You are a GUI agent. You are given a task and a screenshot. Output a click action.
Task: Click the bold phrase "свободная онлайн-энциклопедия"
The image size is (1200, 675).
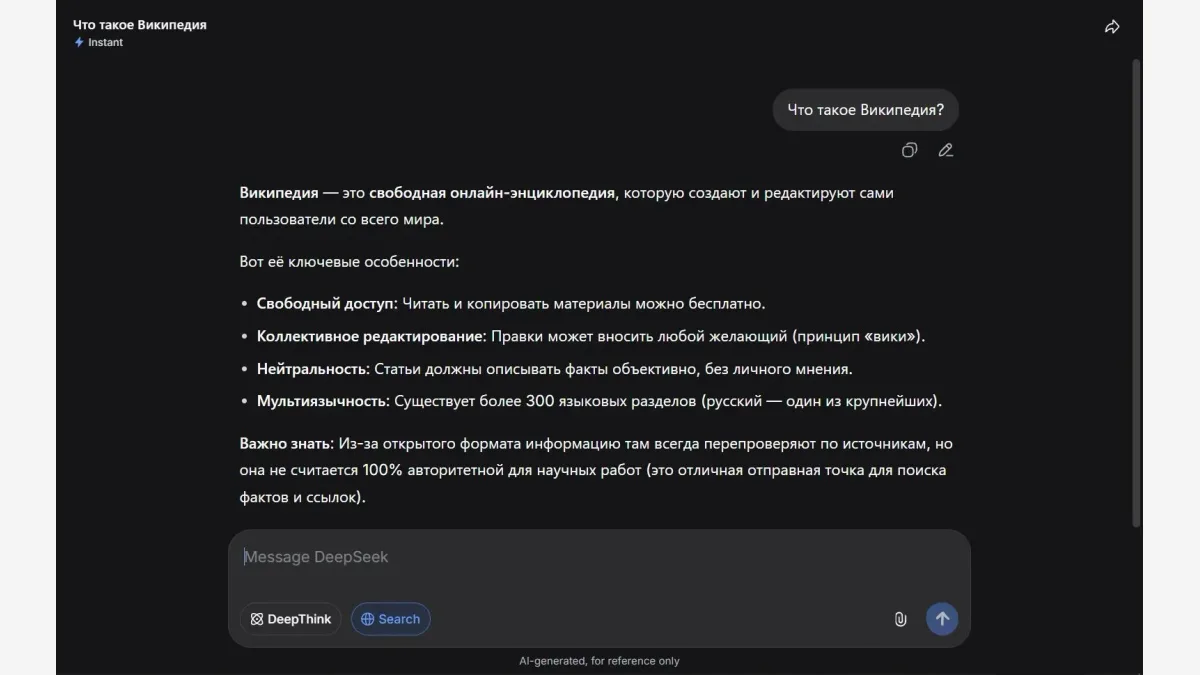click(492, 193)
